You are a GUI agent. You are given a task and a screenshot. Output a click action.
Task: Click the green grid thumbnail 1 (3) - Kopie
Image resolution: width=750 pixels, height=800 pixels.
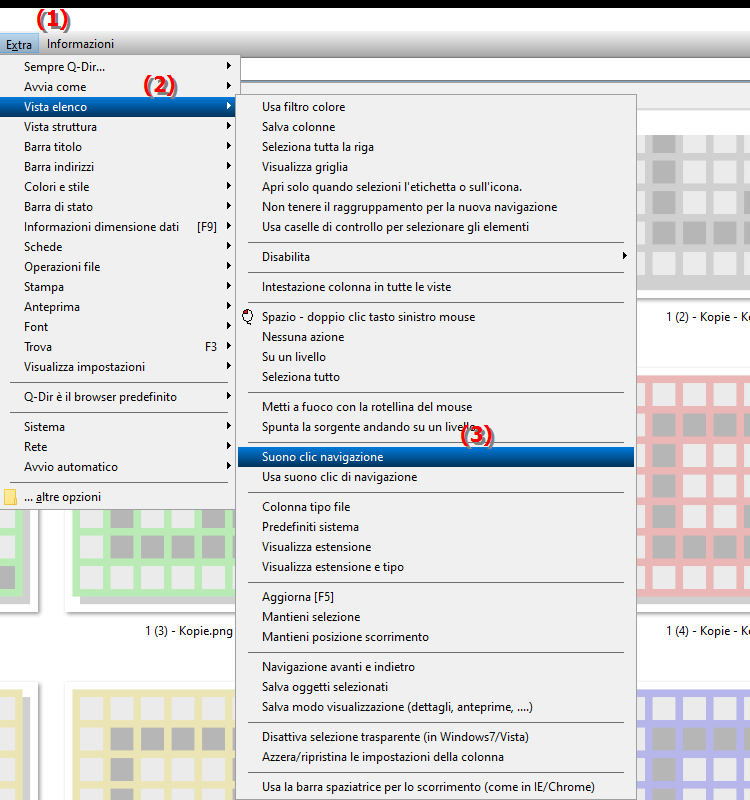[151, 560]
